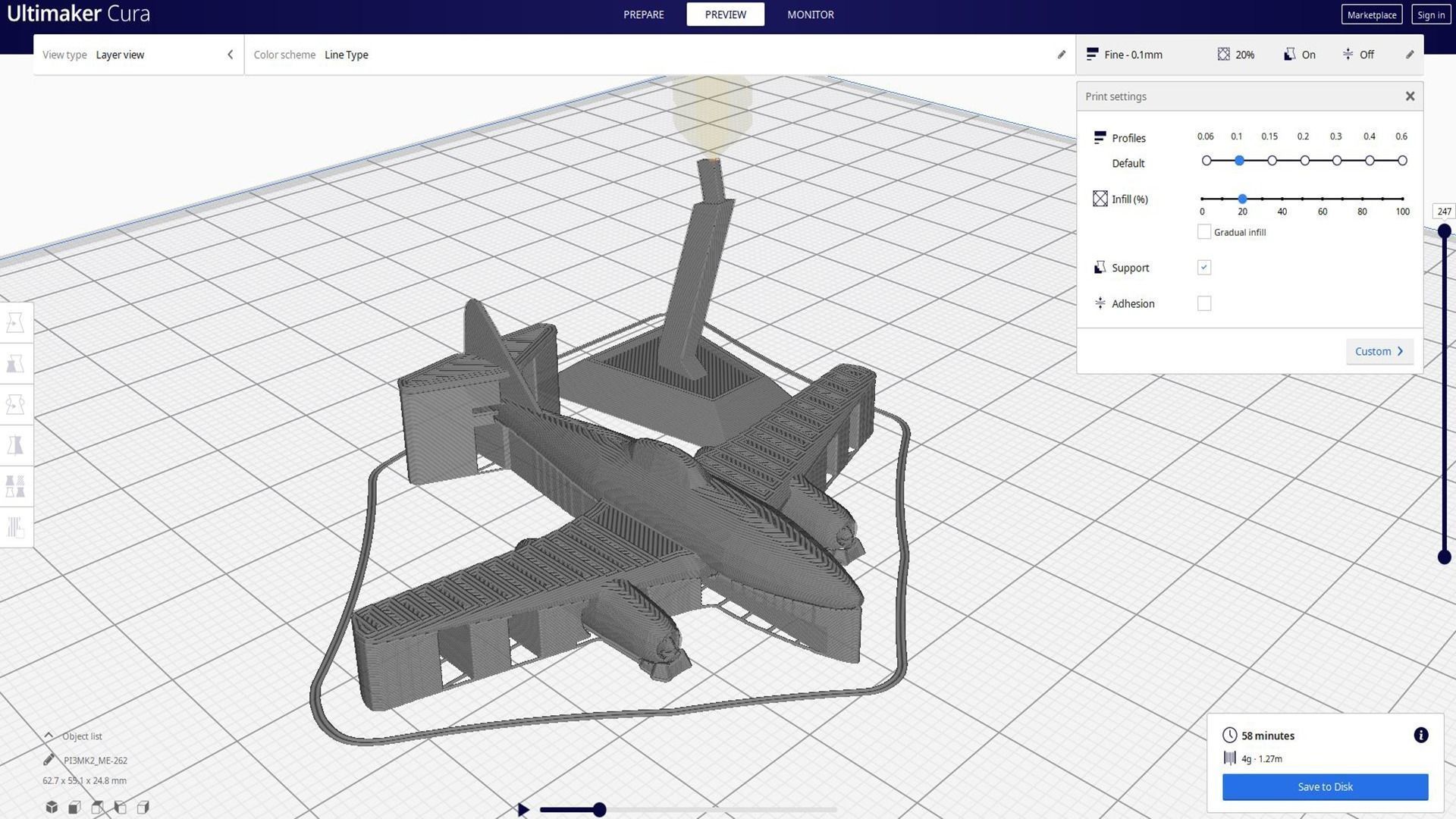Screen dimensions: 1456x819
Task: Select the 0.4 profile radio point
Action: pos(1370,161)
